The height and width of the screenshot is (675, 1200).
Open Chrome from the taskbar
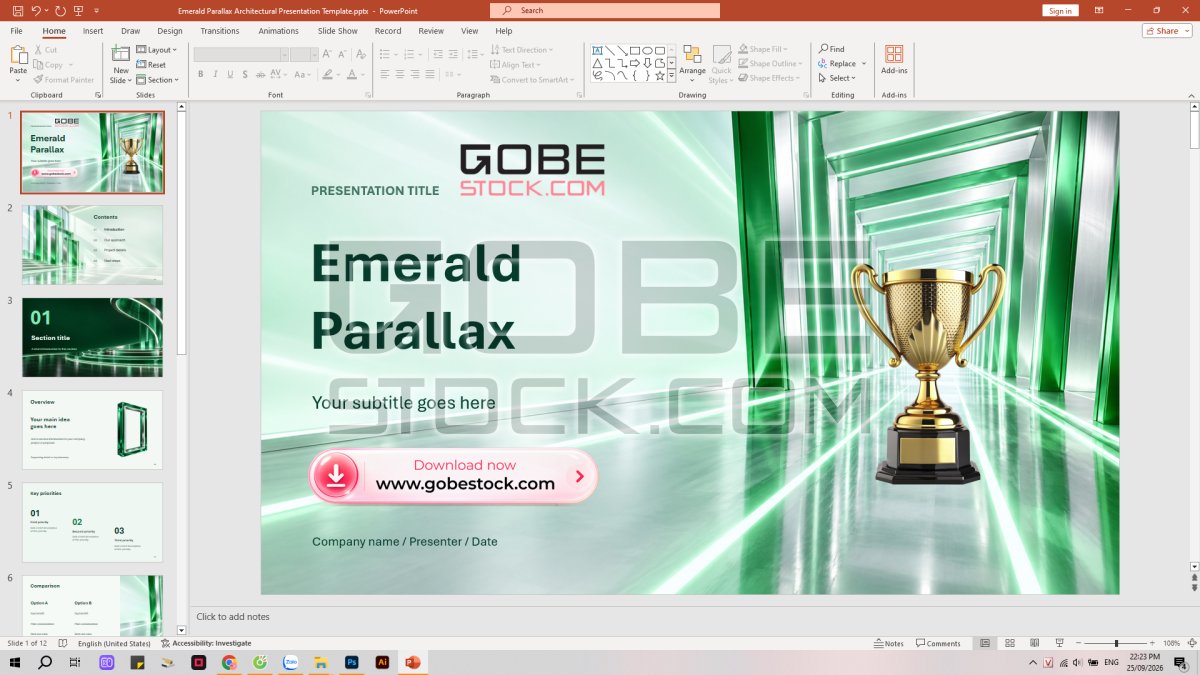pyautogui.click(x=229, y=662)
